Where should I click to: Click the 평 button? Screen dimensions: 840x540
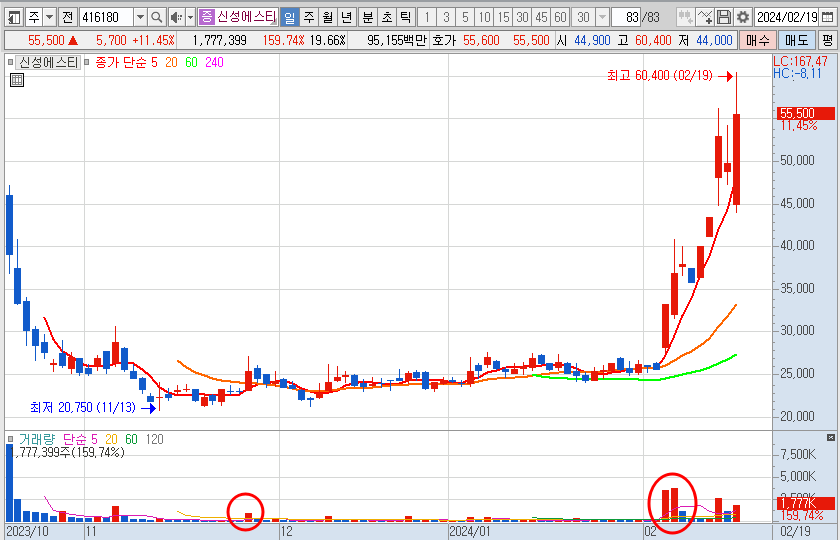click(828, 40)
